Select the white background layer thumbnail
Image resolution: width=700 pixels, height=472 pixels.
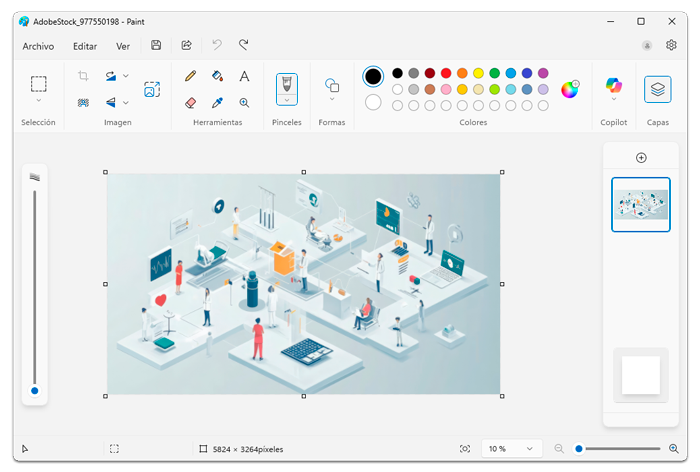641,375
